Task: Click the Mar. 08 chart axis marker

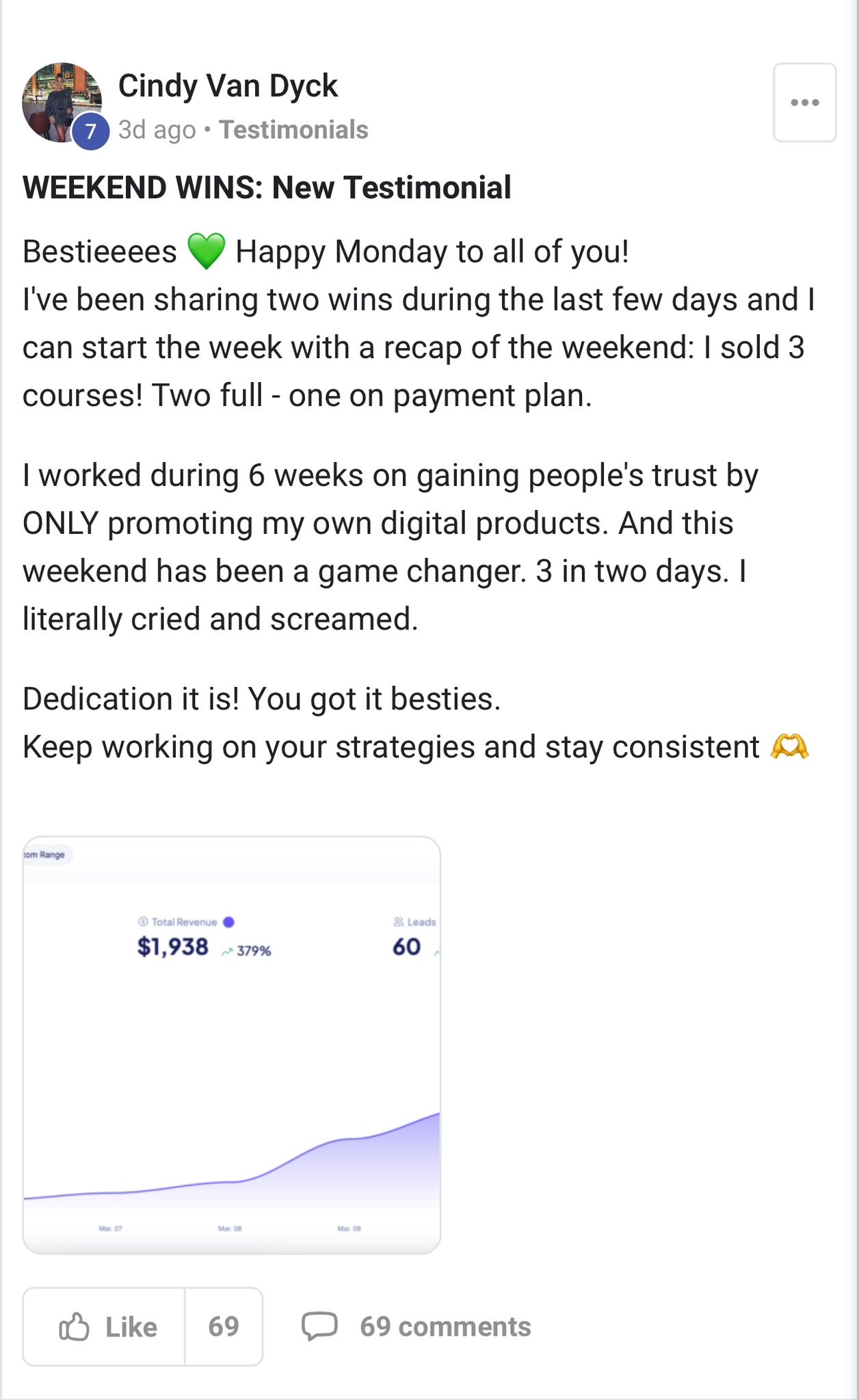Action: [230, 1228]
